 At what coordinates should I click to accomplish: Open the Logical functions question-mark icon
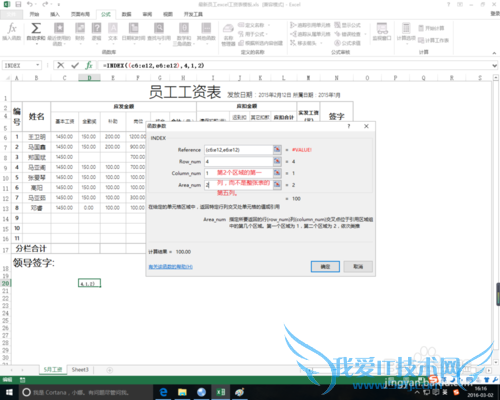pos(96,32)
